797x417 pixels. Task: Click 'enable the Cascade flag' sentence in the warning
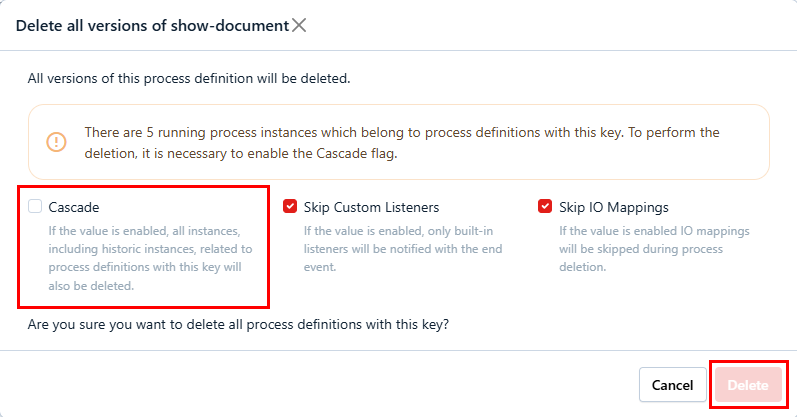[330, 153]
